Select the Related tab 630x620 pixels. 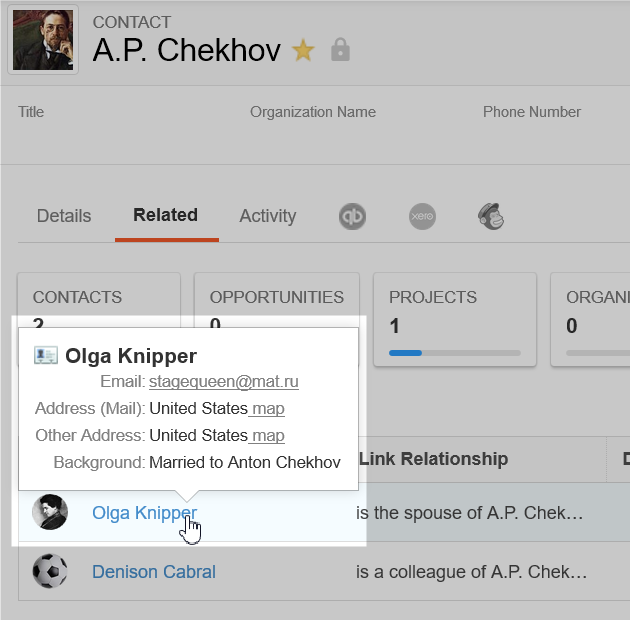pos(165,215)
